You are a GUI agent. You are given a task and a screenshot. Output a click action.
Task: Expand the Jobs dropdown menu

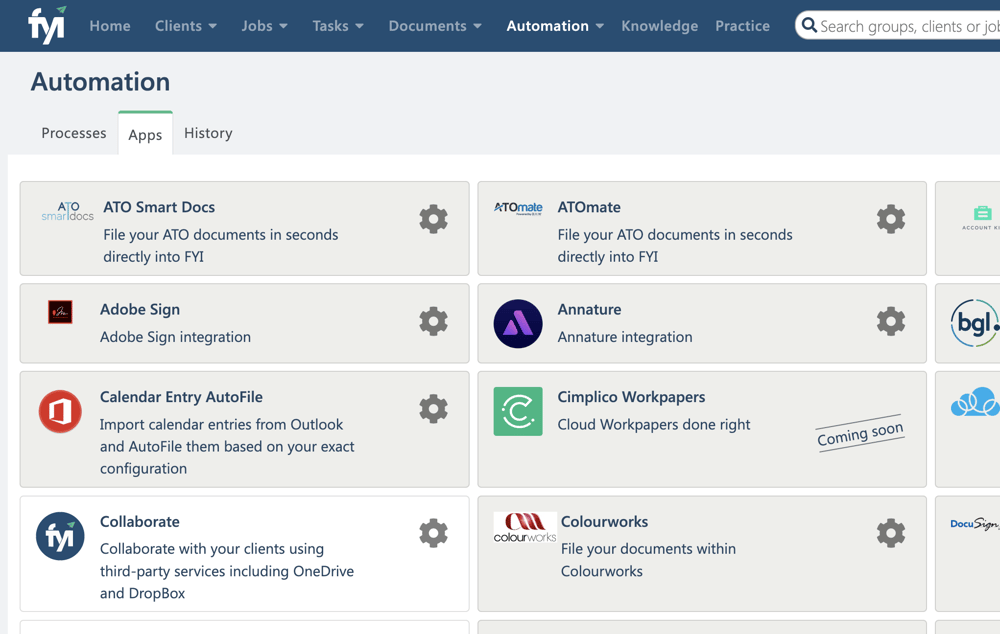(x=264, y=26)
